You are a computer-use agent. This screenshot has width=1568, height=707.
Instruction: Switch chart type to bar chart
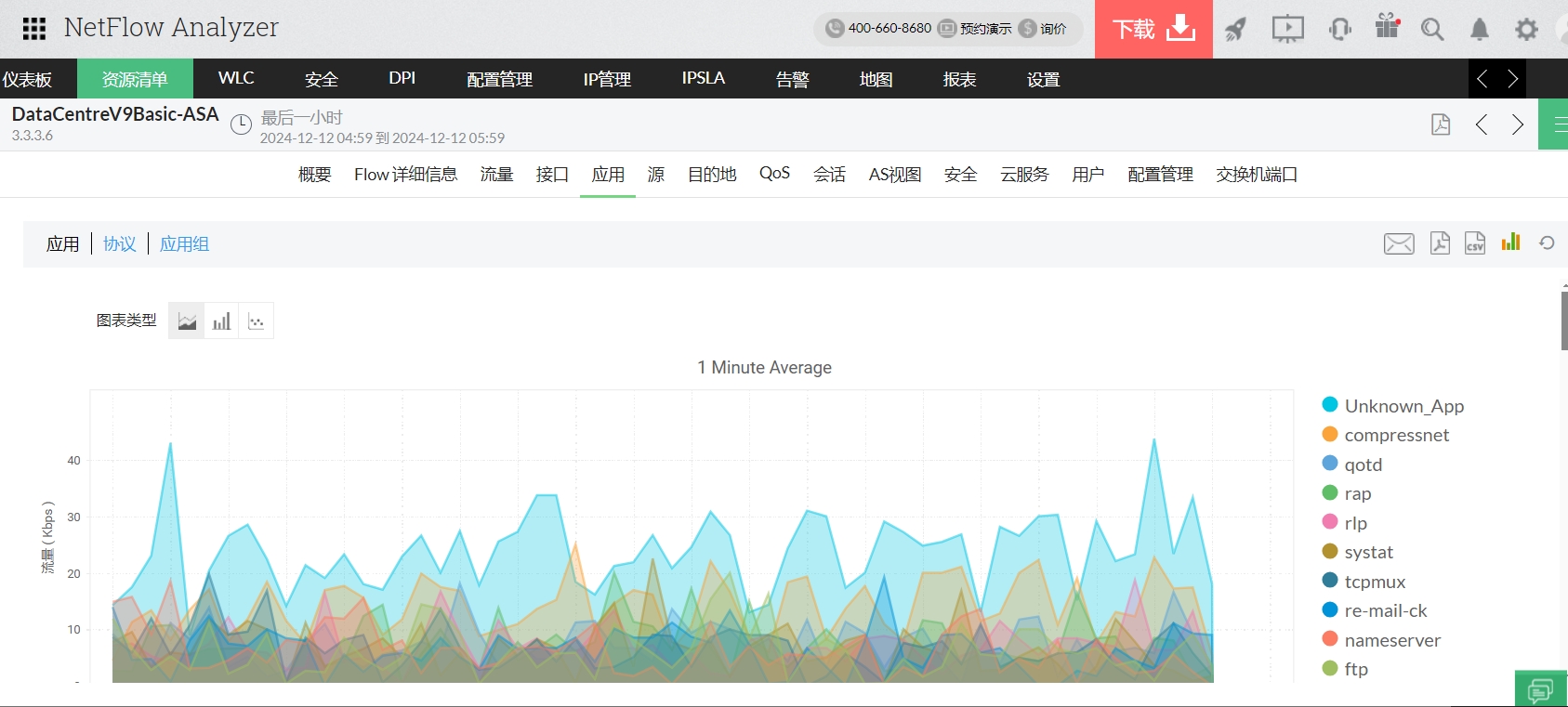tap(221, 321)
